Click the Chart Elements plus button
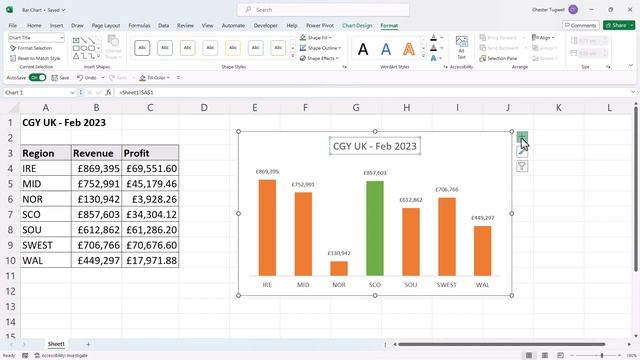The width and height of the screenshot is (640, 360). point(522,137)
